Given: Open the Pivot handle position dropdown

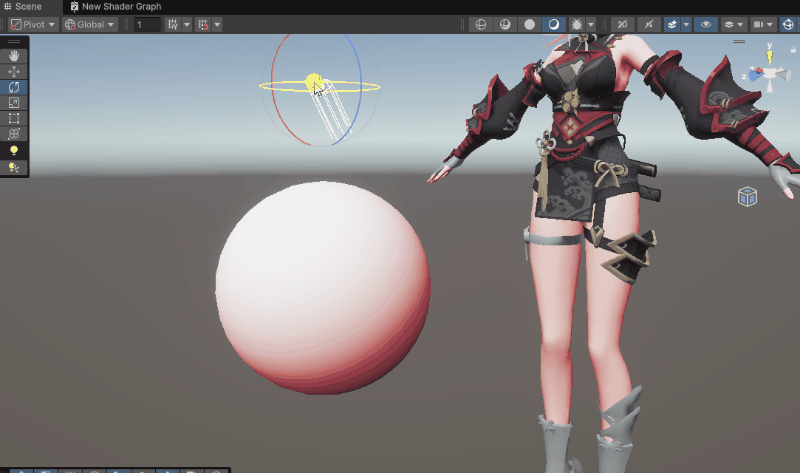Looking at the screenshot, I should tap(33, 24).
